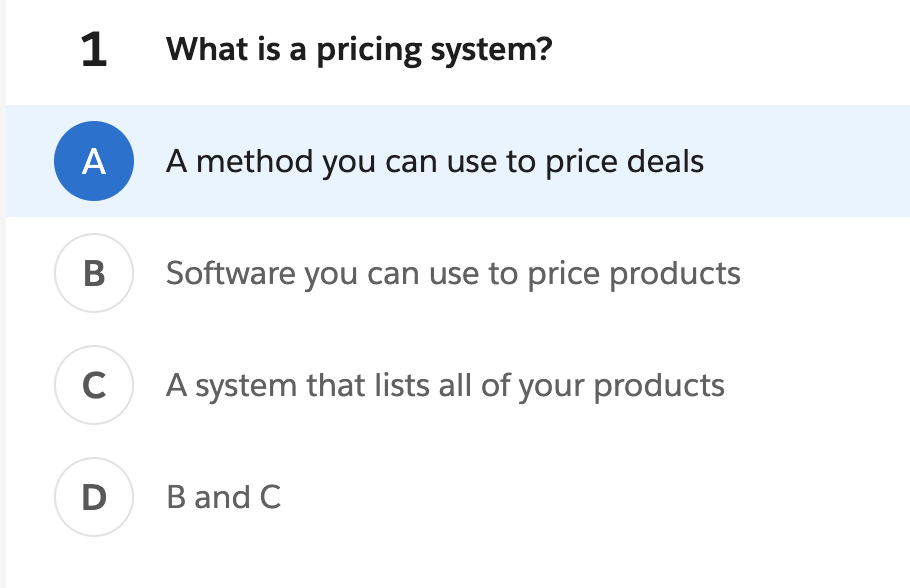This screenshot has height=588, width=910.
Task: Click the circle marked D
Action: (93, 497)
